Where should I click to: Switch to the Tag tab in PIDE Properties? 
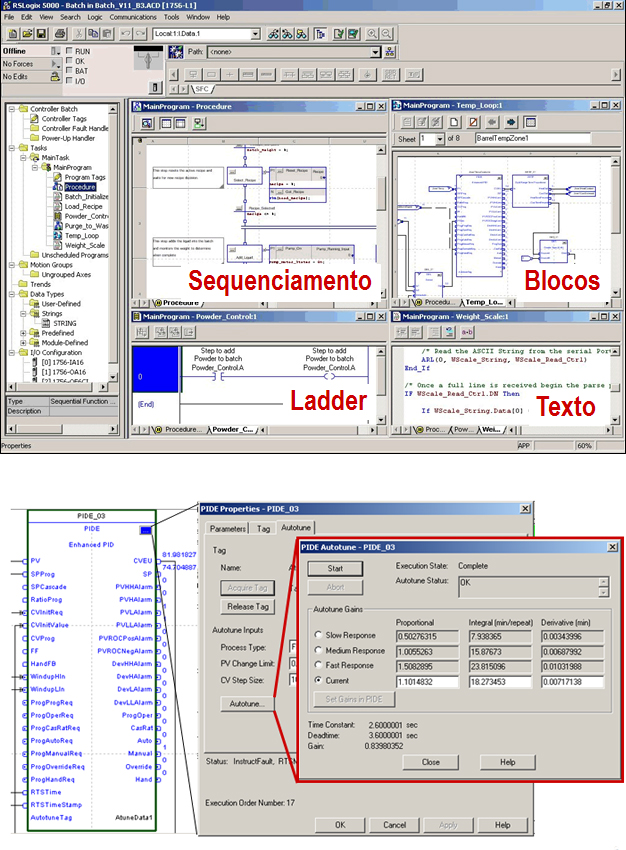(263, 529)
